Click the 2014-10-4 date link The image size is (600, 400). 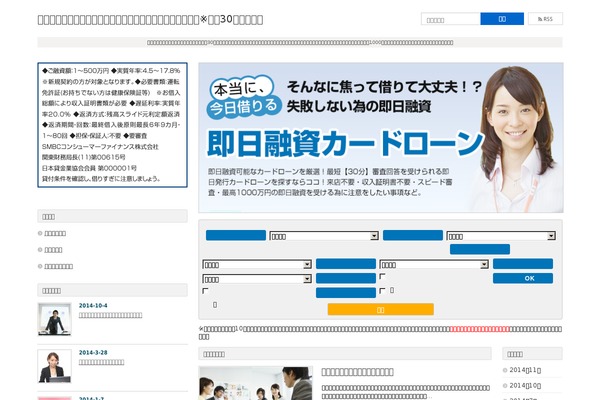coord(93,305)
